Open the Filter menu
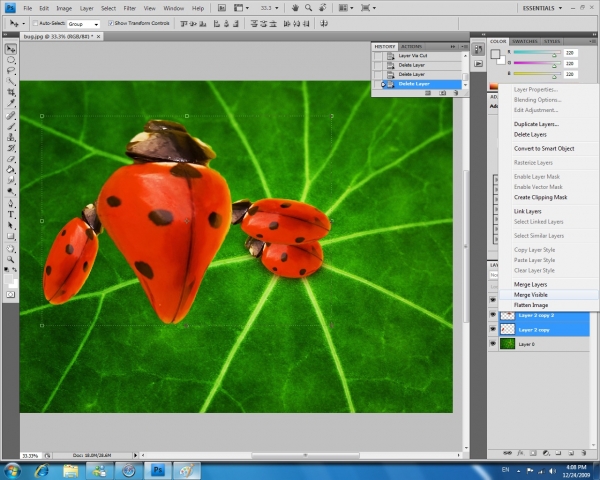Screen dimensions: 600x480 pos(129,8)
